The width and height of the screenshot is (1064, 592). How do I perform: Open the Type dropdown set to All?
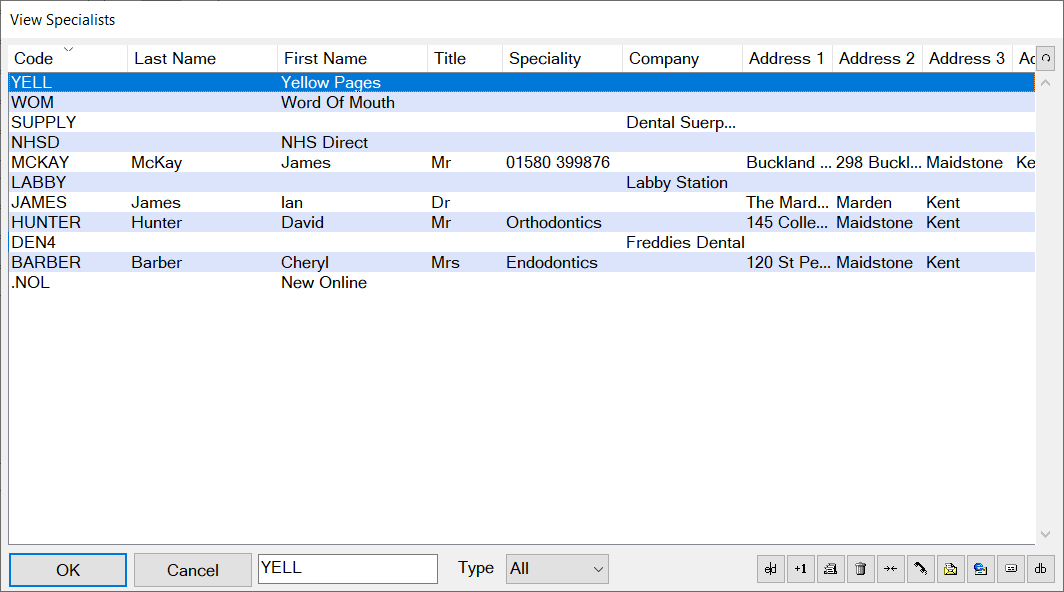click(x=557, y=569)
